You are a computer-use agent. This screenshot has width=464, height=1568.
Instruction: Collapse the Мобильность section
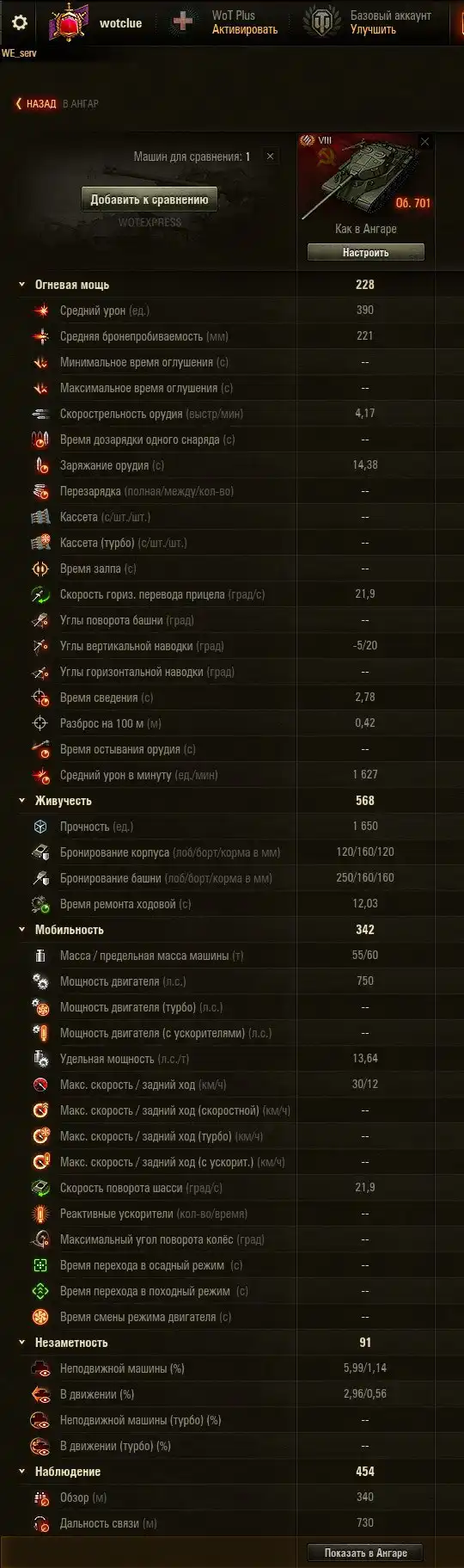[x=22, y=930]
